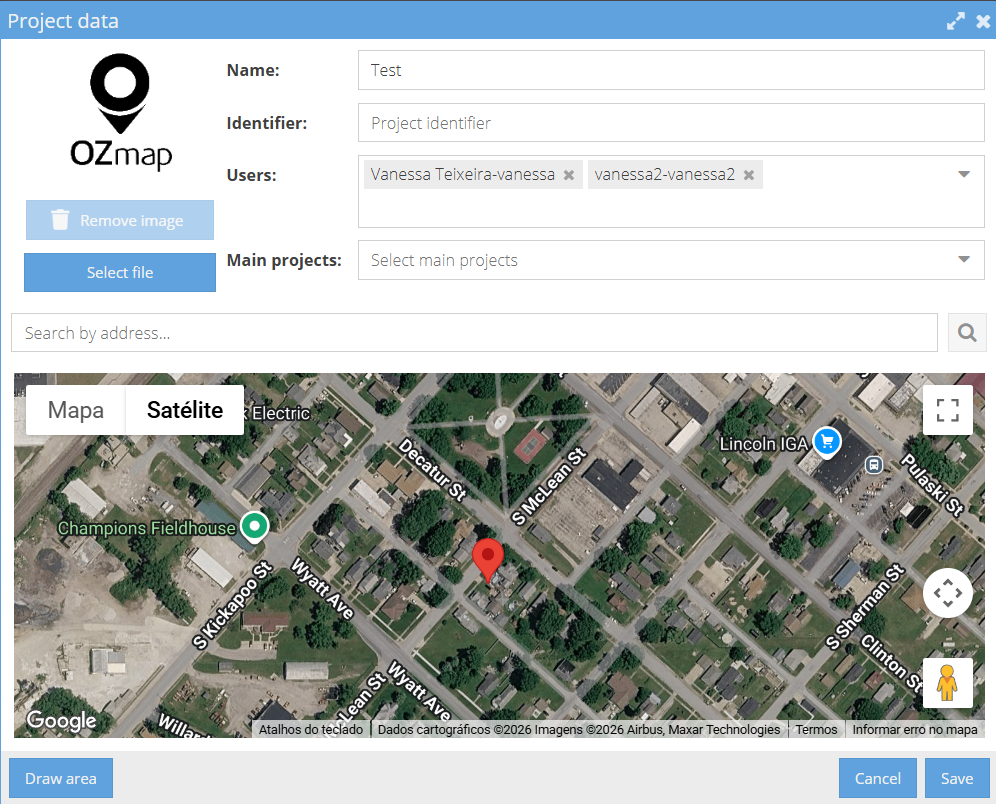This screenshot has height=804, width=996.
Task: Click inside the Identifier input field
Action: [x=670, y=122]
